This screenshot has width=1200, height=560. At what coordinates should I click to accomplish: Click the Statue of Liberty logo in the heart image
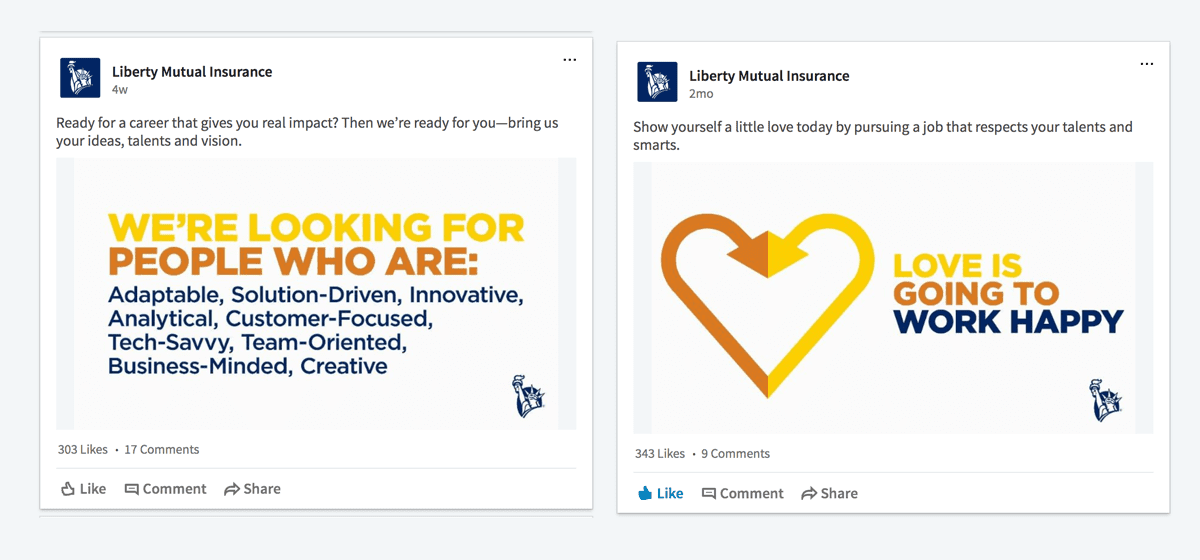point(1105,399)
